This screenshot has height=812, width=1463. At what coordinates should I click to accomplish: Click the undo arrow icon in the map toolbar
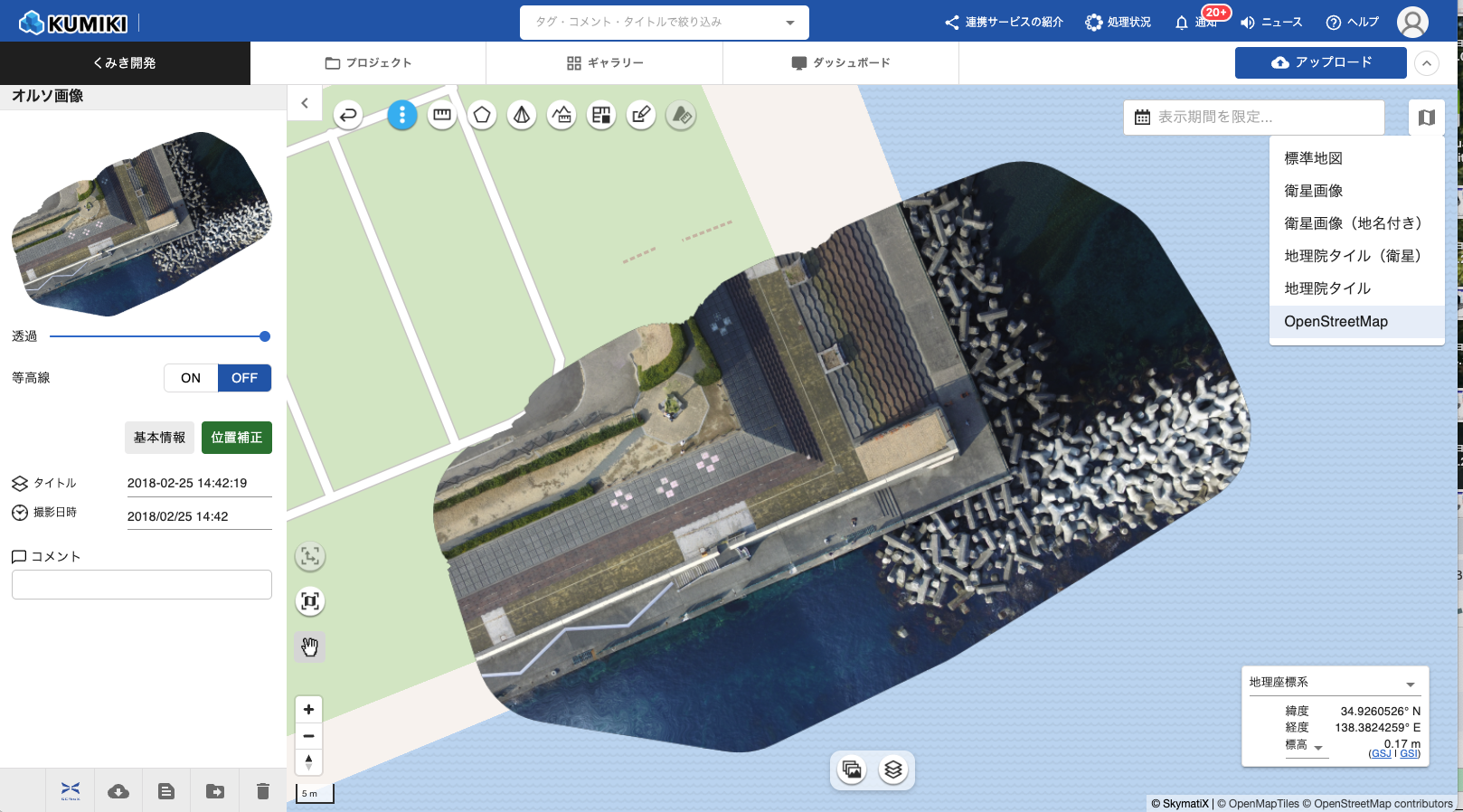click(348, 115)
